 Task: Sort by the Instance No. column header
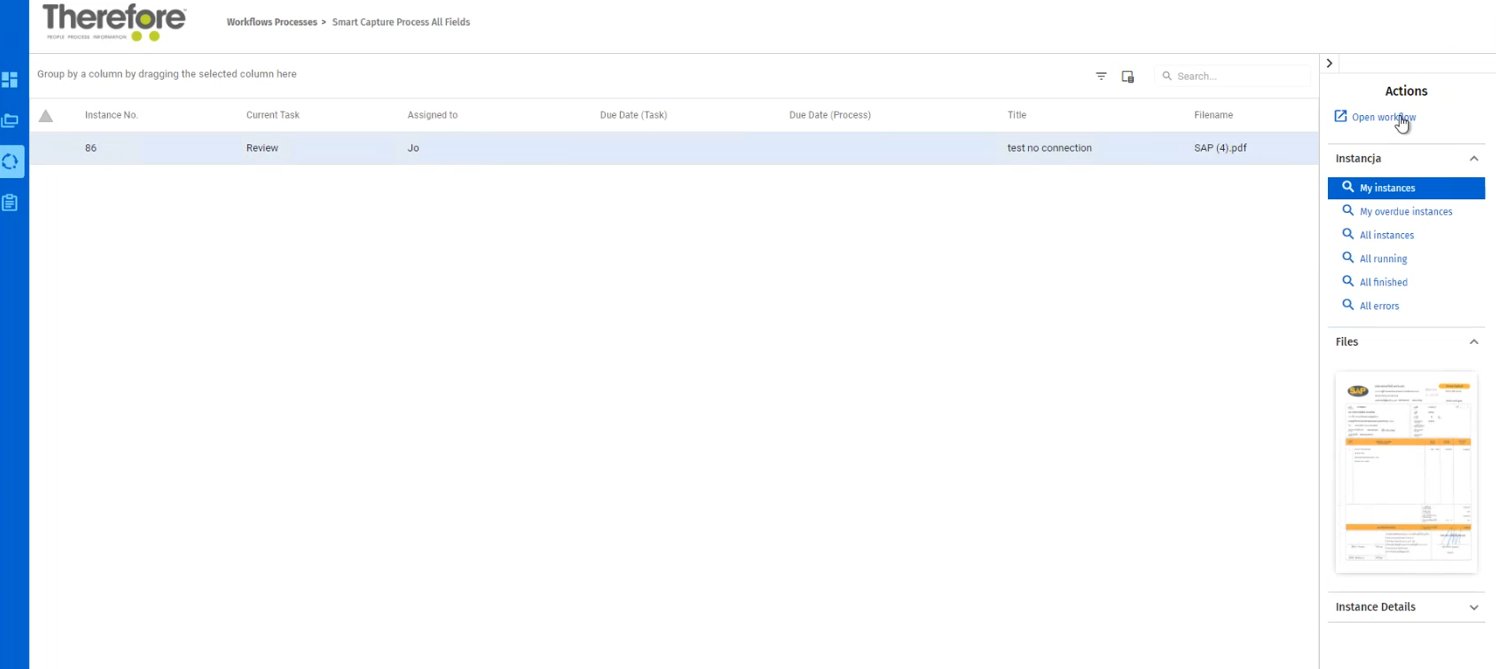(111, 115)
